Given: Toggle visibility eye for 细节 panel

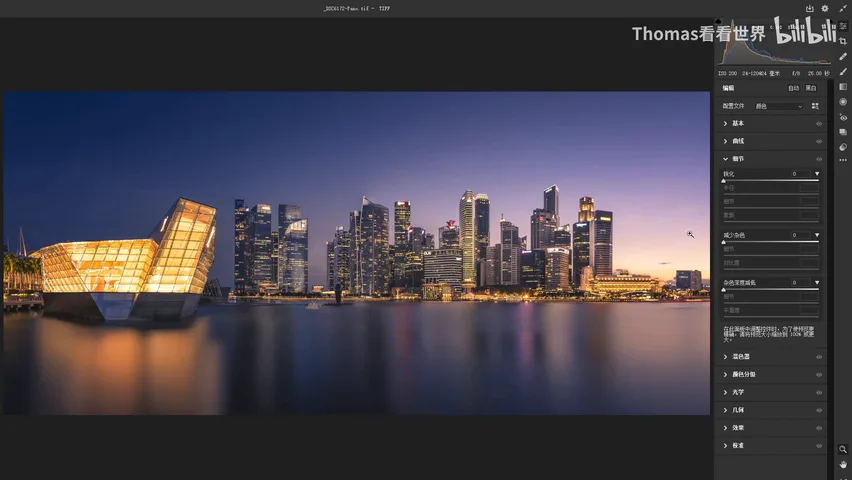Looking at the screenshot, I should pos(819,159).
